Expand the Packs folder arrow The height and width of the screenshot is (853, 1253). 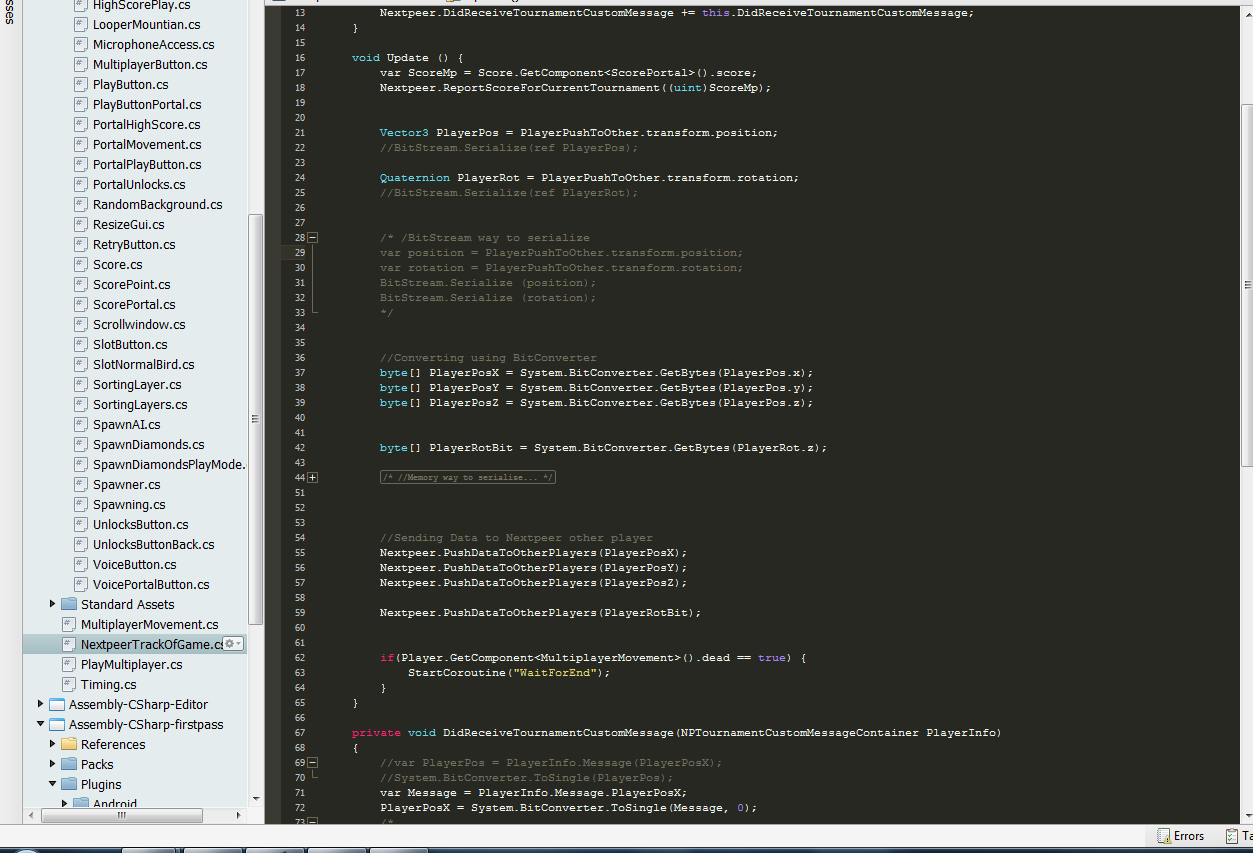click(53, 764)
